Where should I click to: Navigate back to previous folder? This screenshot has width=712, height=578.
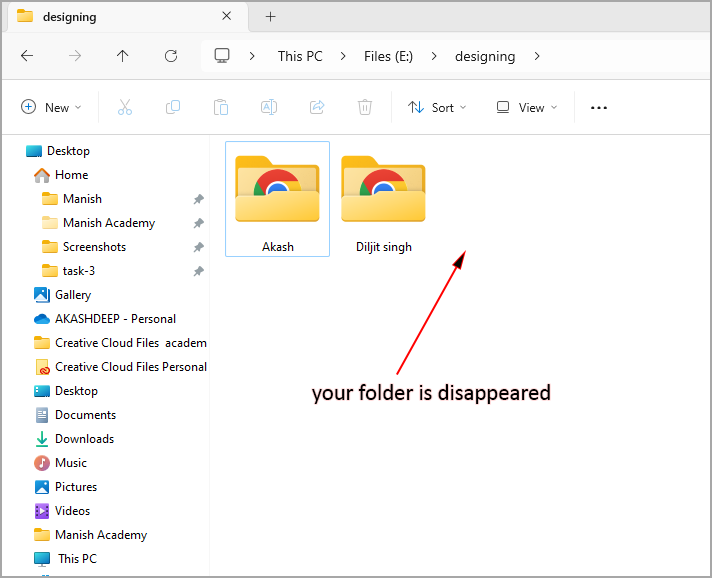click(27, 56)
